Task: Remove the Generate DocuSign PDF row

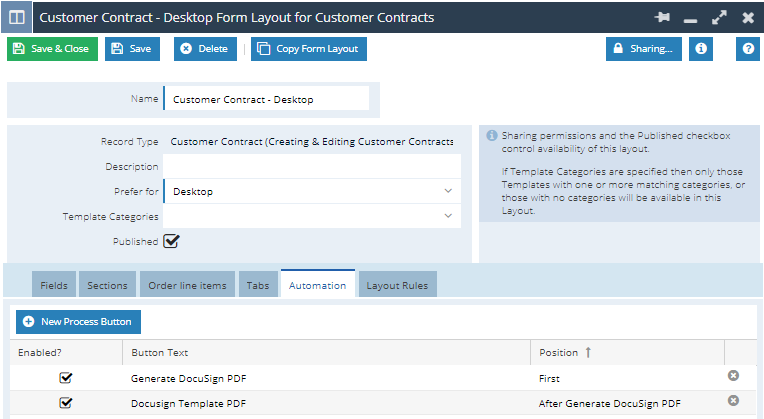Action: [x=733, y=377]
